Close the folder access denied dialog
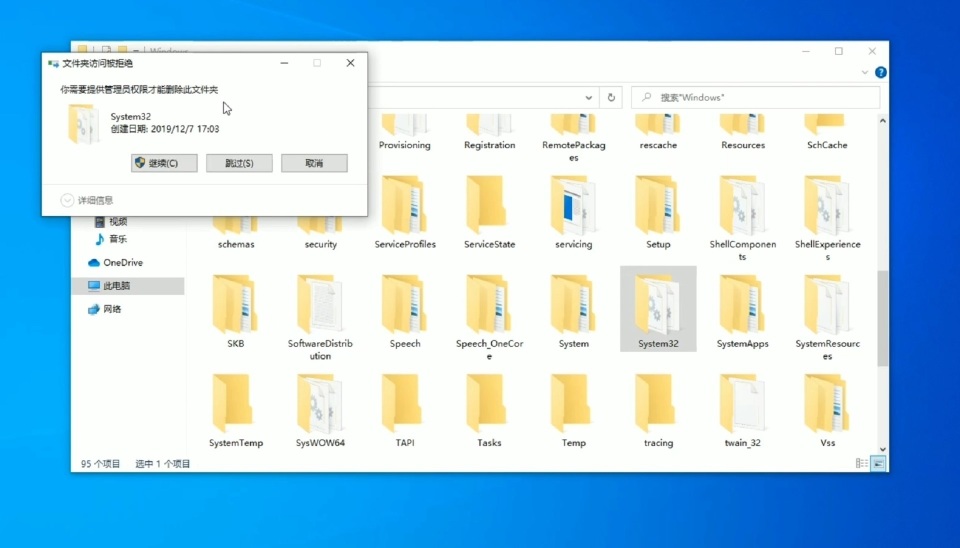Screen dimensions: 960x548 (350, 63)
